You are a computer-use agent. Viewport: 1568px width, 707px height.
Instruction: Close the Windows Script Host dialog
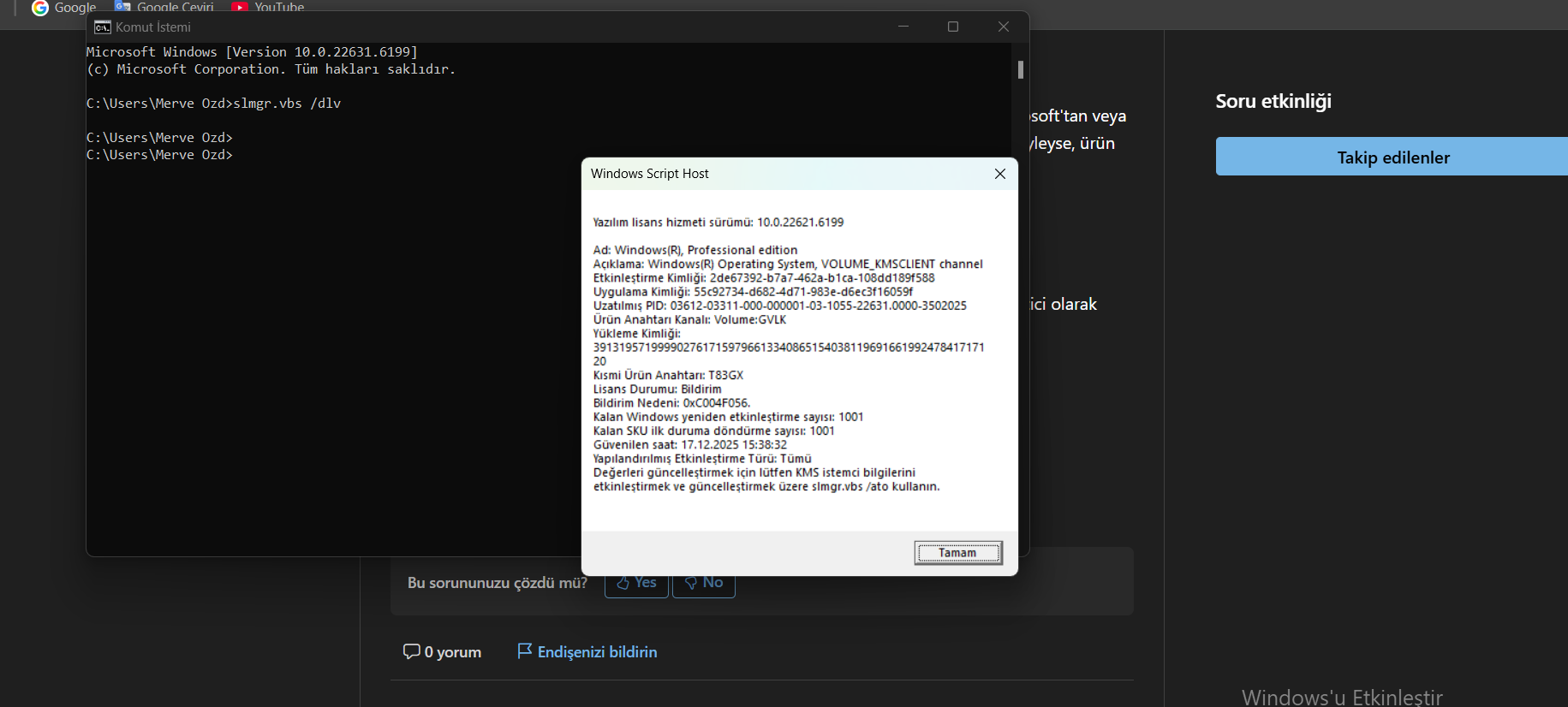coord(1000,174)
